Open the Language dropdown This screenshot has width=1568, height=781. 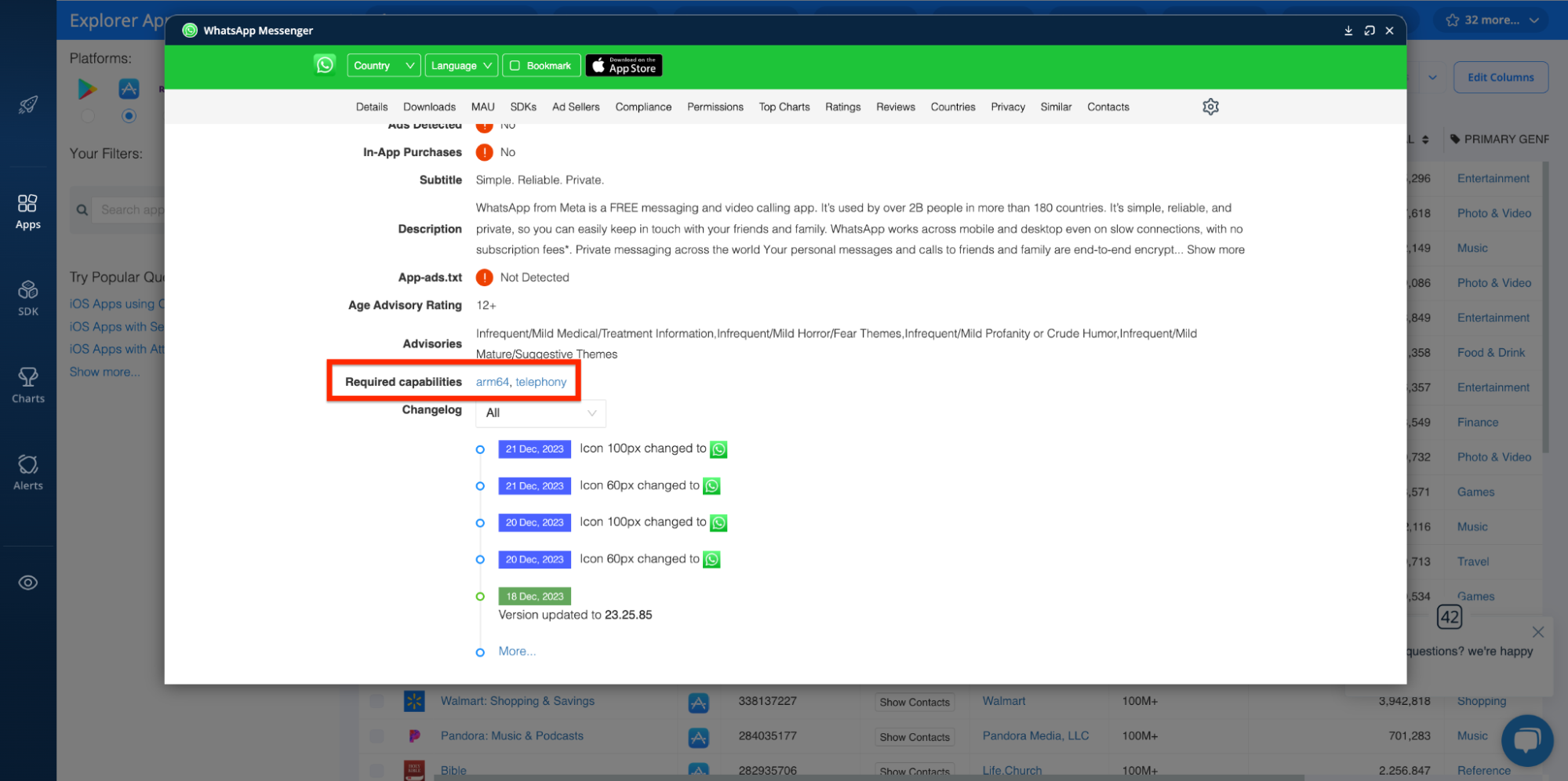tap(461, 66)
